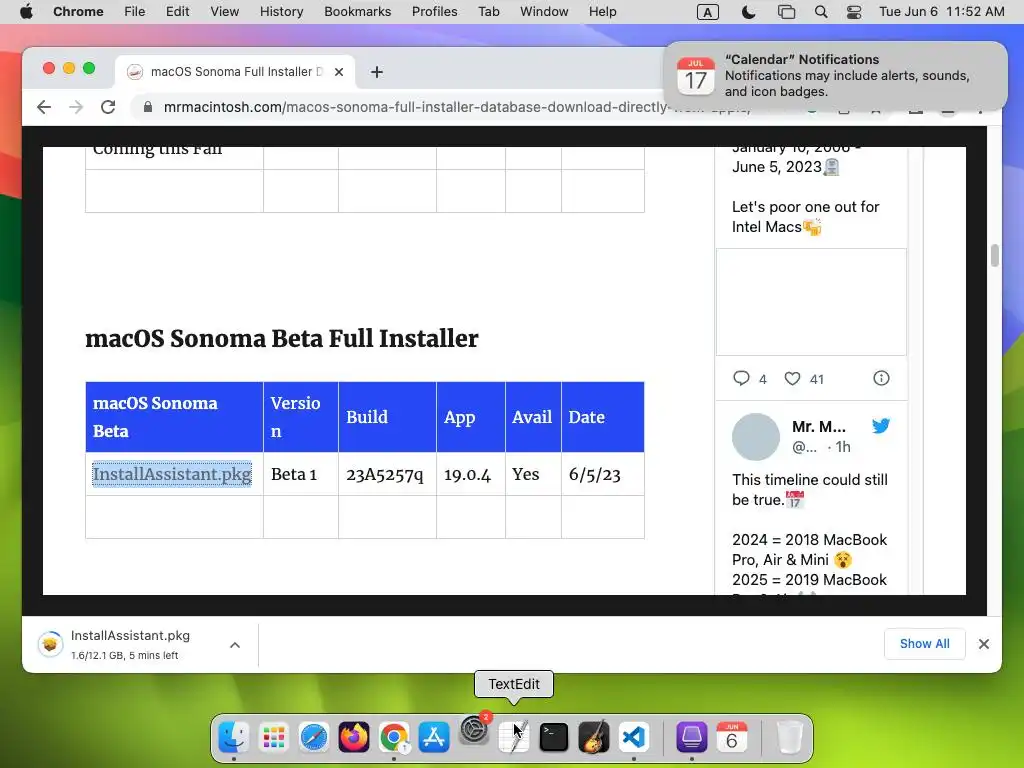Image resolution: width=1024 pixels, height=768 pixels.
Task: Open the View menu
Action: 225,12
